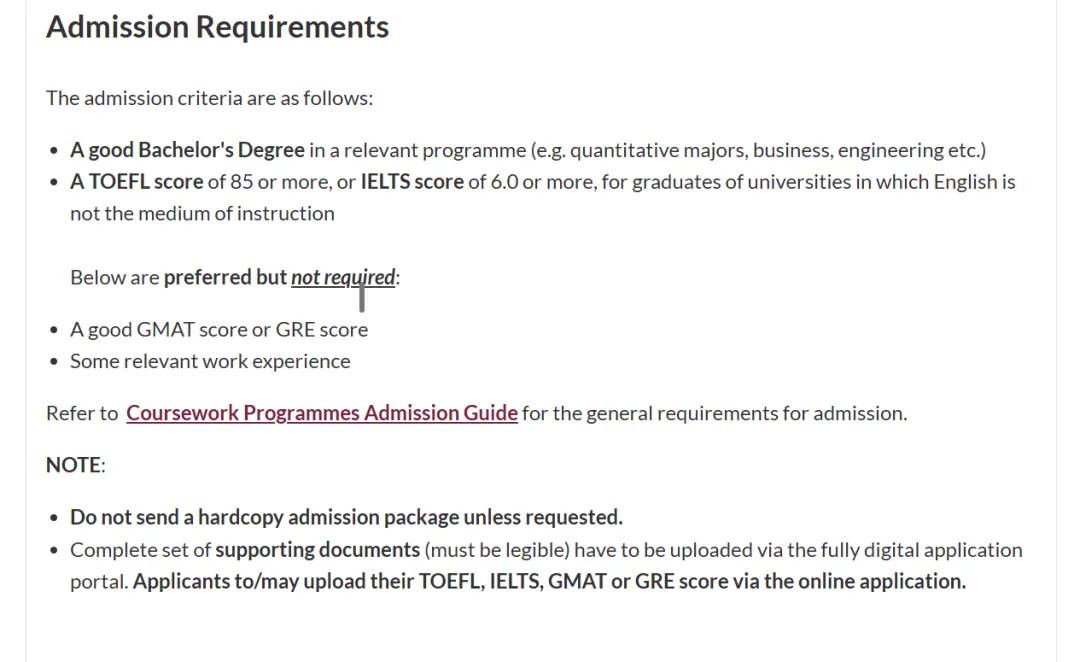Click "The admission criteria are as follows" sentence

[x=209, y=98]
